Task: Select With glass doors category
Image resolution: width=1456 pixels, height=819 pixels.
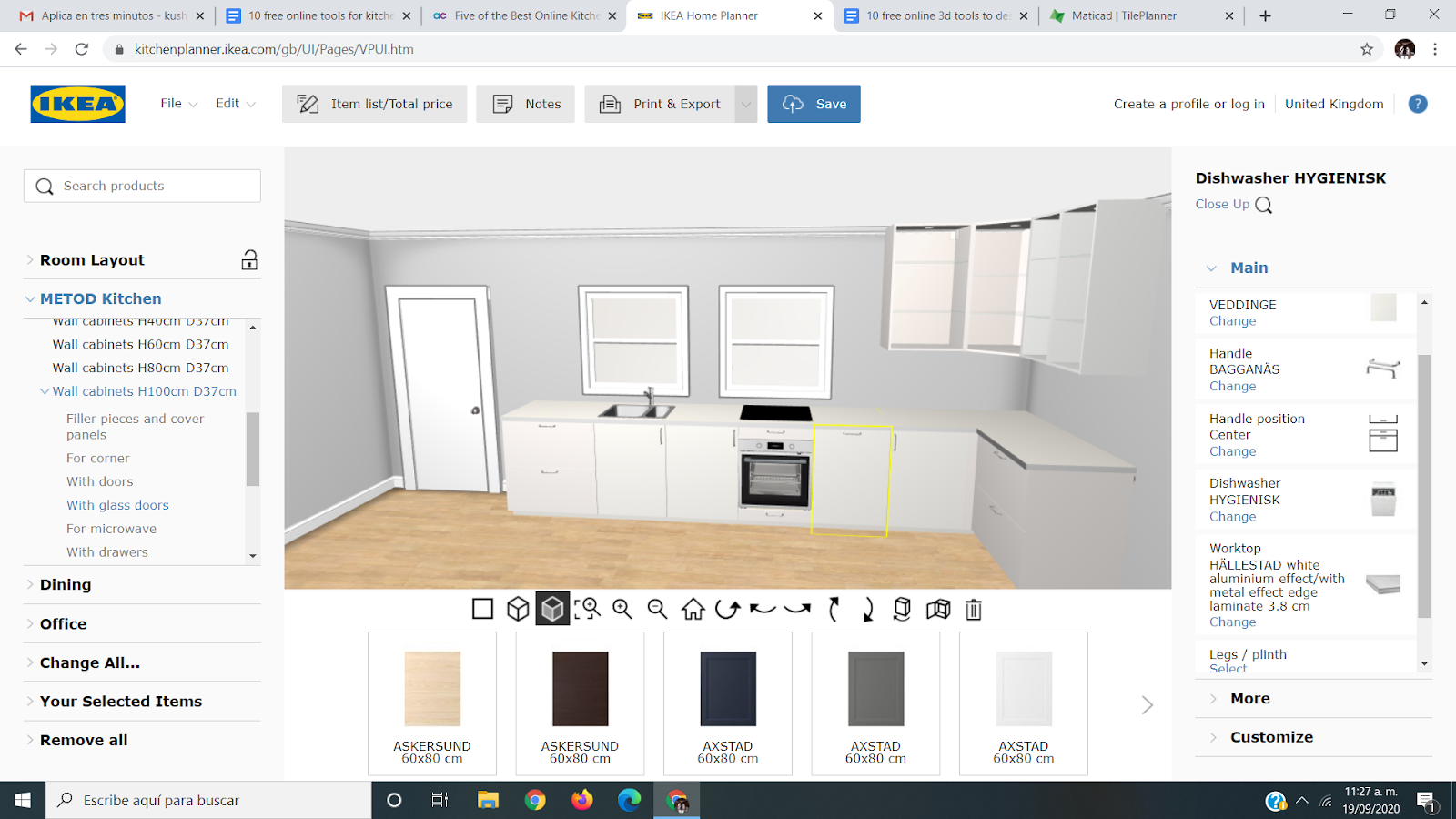Action: 117,505
